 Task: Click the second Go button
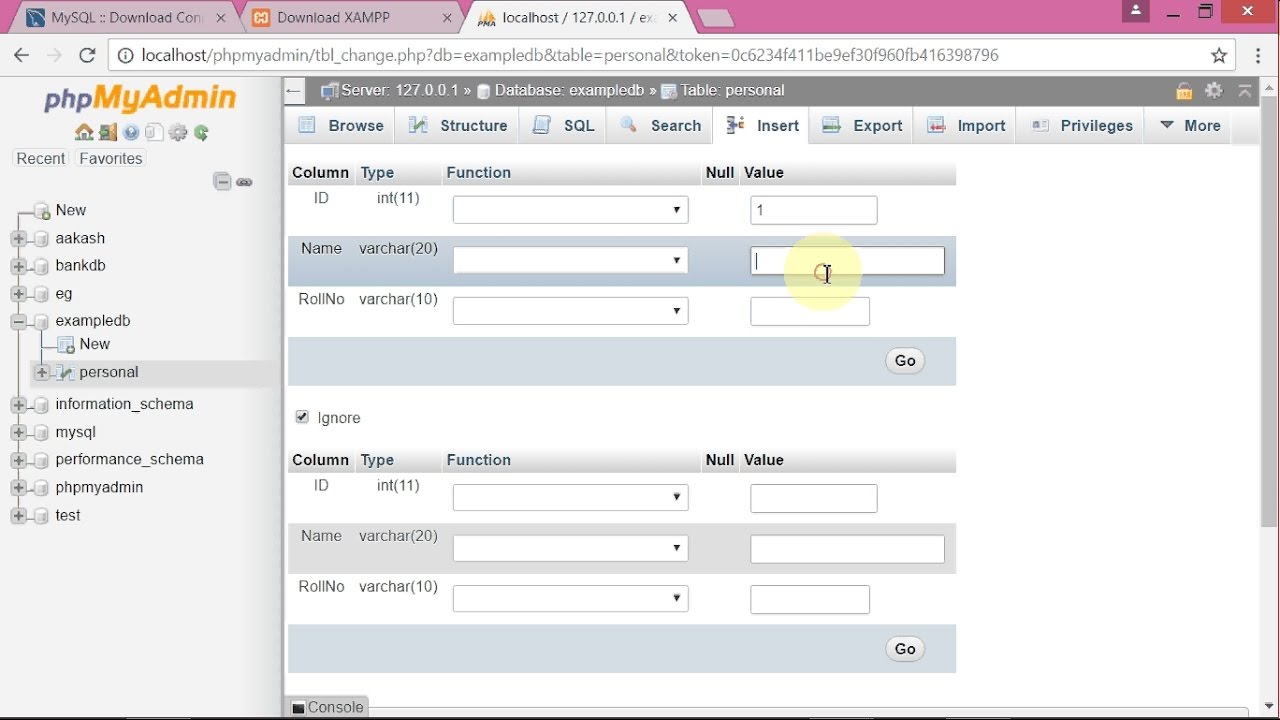click(x=905, y=649)
